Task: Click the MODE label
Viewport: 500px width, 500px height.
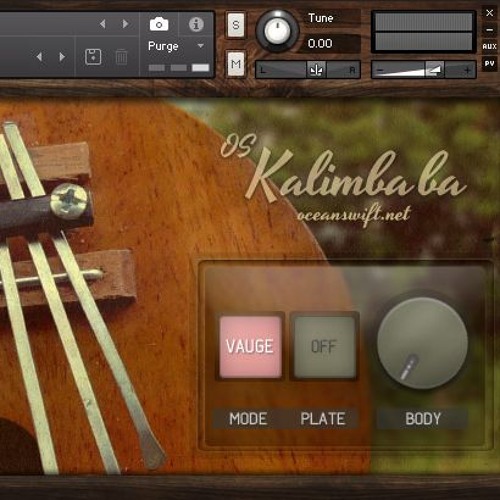Action: tap(248, 419)
